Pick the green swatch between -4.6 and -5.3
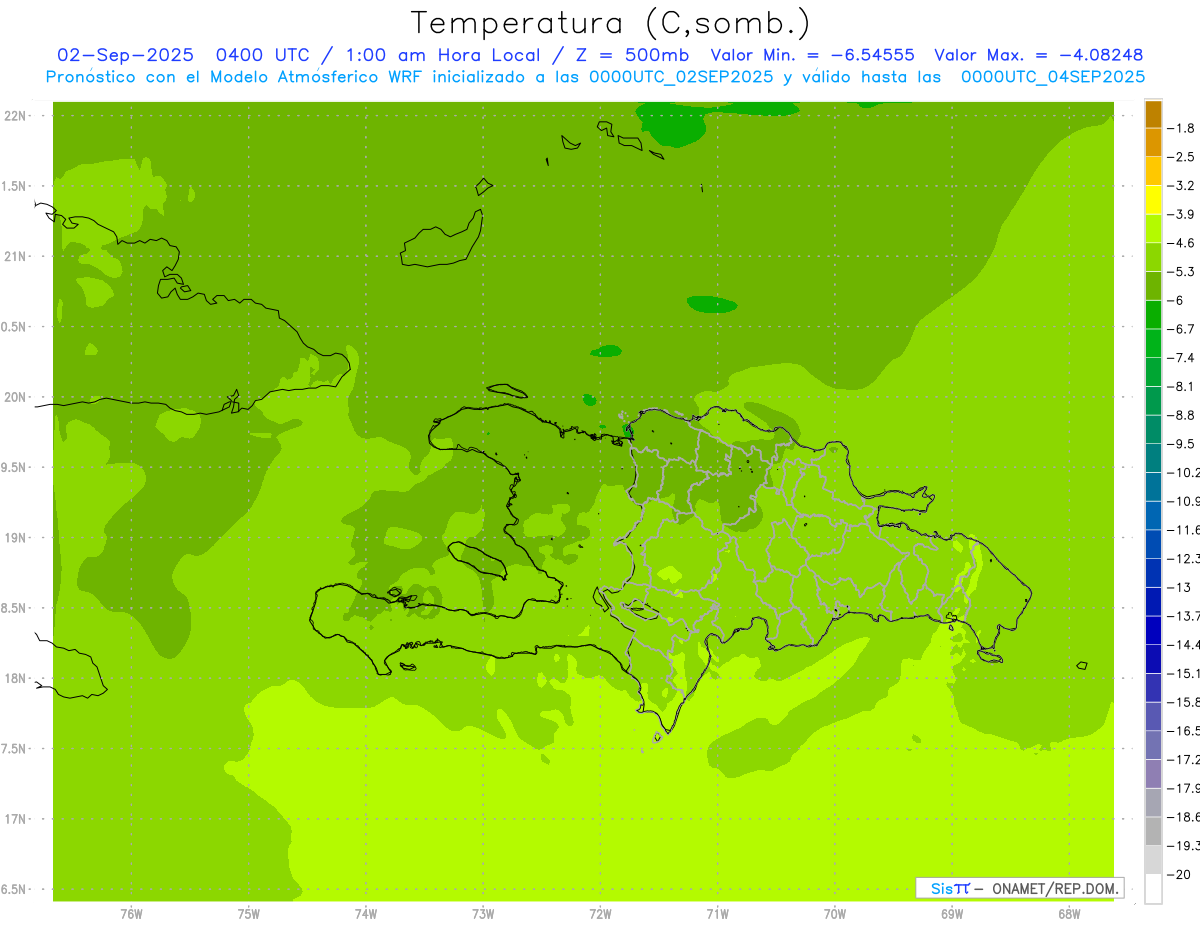This screenshot has height=927, width=1200. [1153, 258]
